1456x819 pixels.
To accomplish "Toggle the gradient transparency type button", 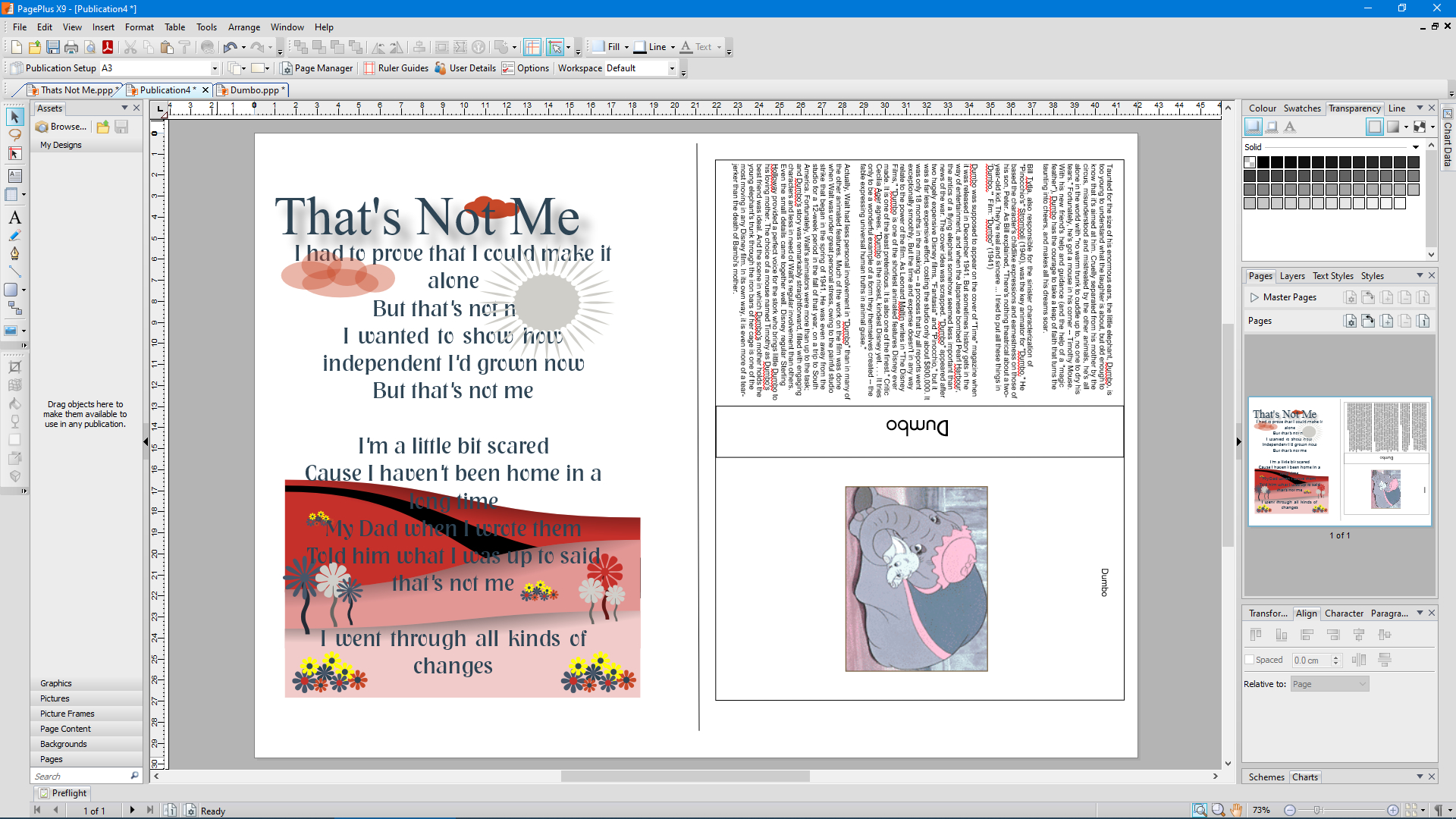I will tap(1393, 127).
